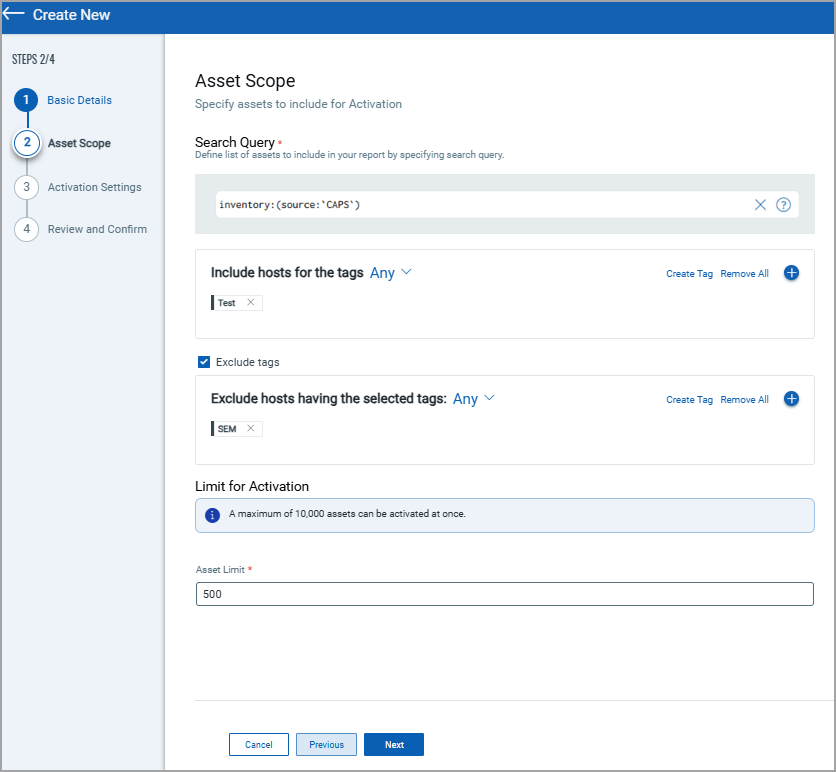This screenshot has width=836, height=772.
Task: Open the Activation Settings step
Action: 94,187
